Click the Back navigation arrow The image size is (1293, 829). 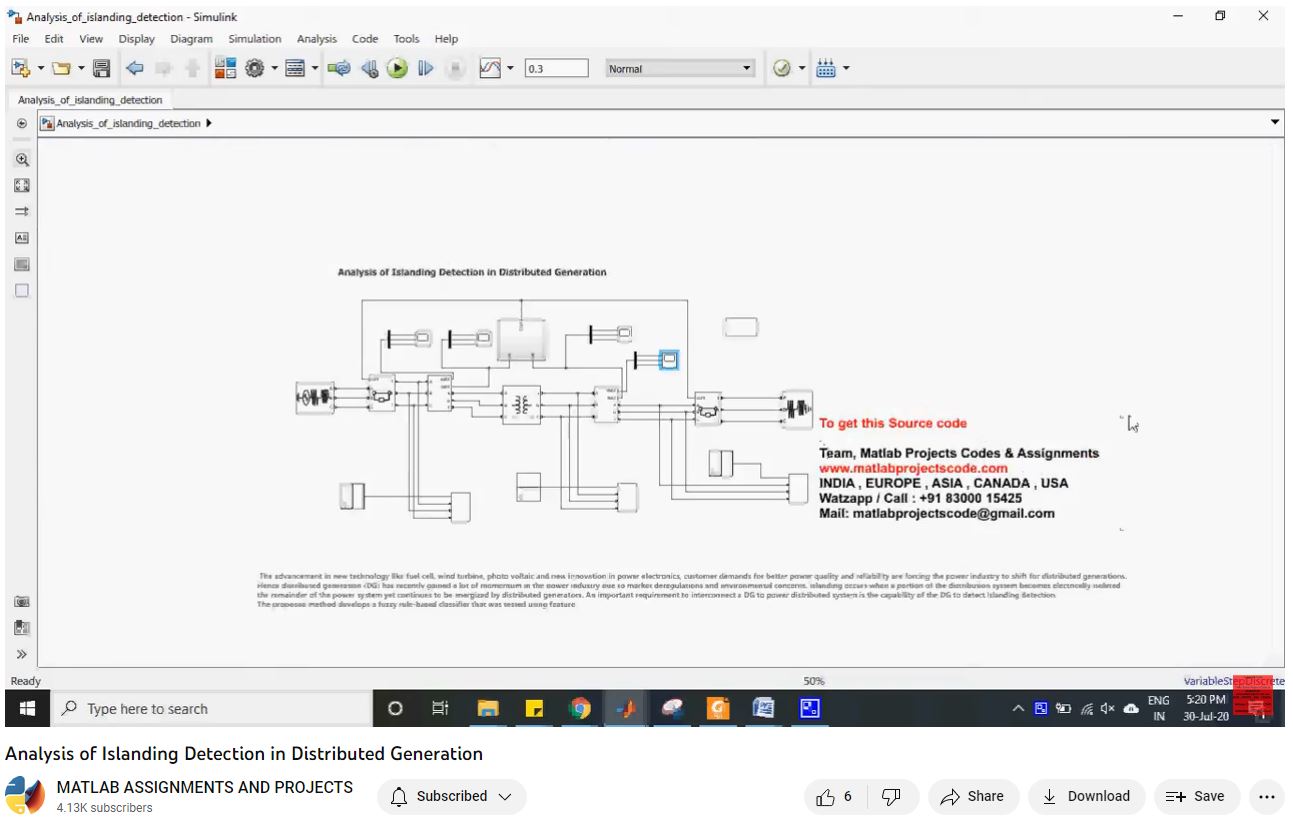(134, 68)
